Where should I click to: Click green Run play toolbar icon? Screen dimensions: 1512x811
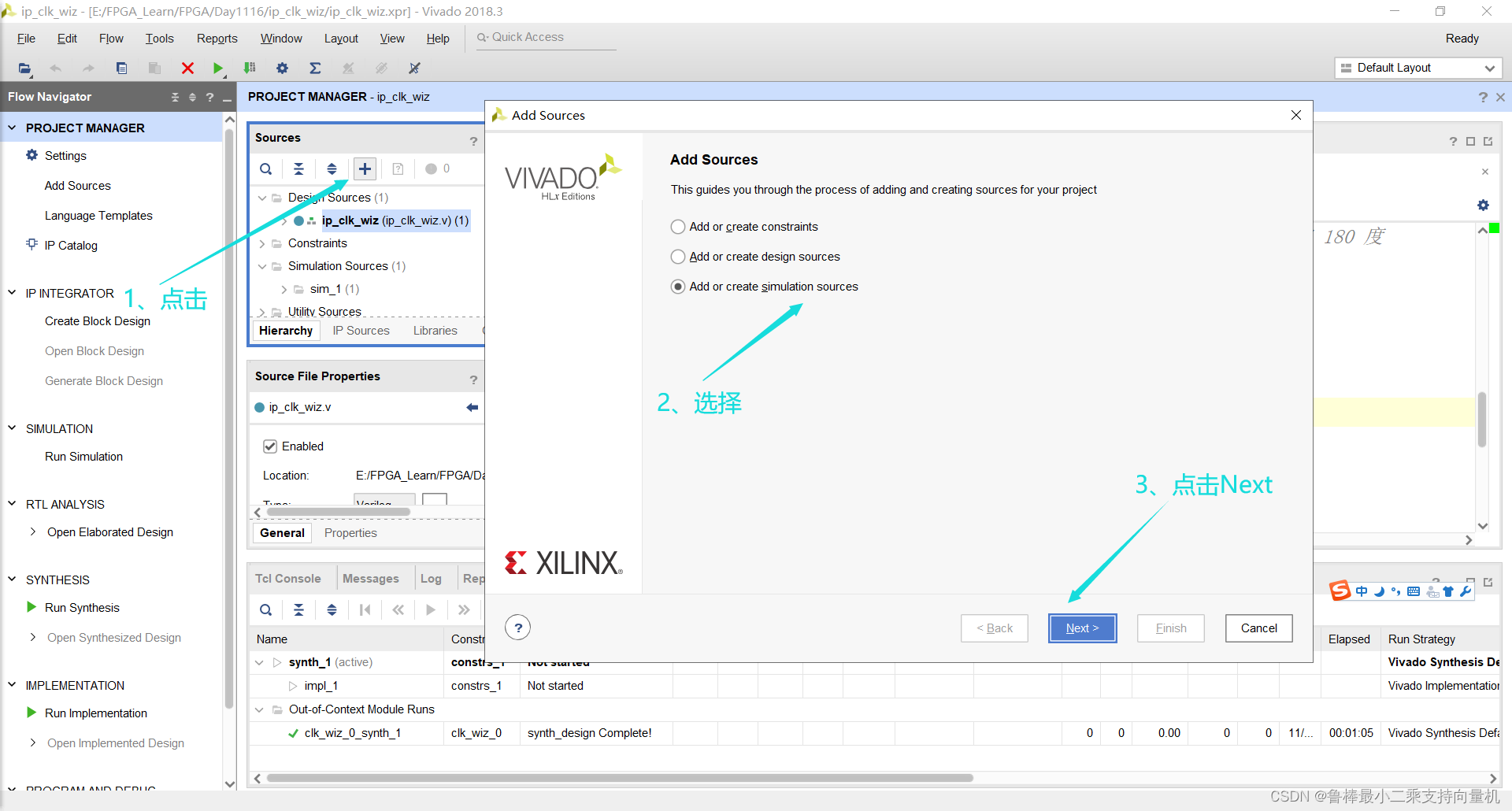tap(218, 69)
